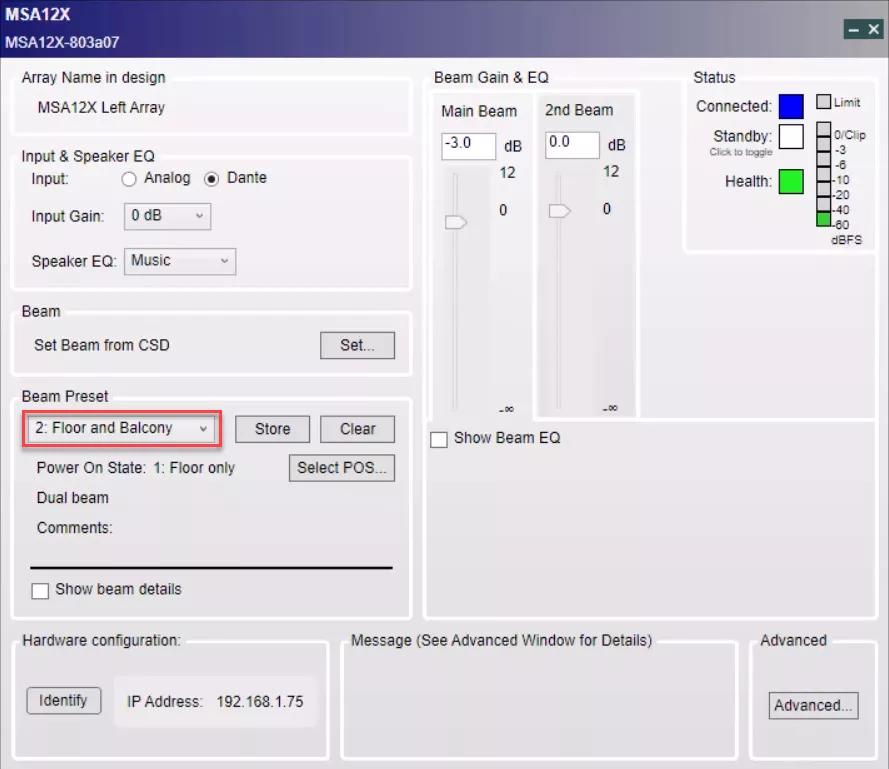The height and width of the screenshot is (769, 889).
Task: Enable Show Beam EQ checkbox
Action: 439,440
